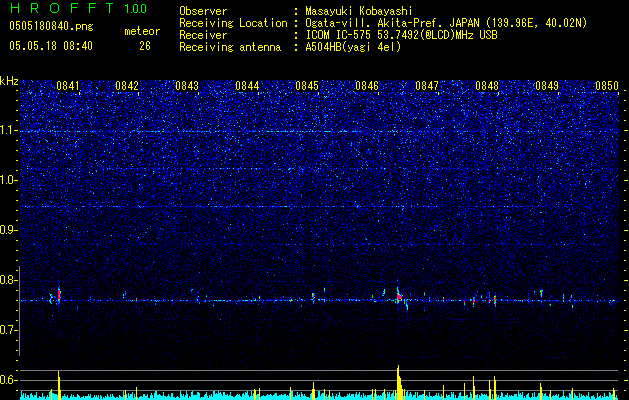Click the A504HB(yagi 4el) antenna text
The height and width of the screenshot is (400, 629).
[353, 47]
